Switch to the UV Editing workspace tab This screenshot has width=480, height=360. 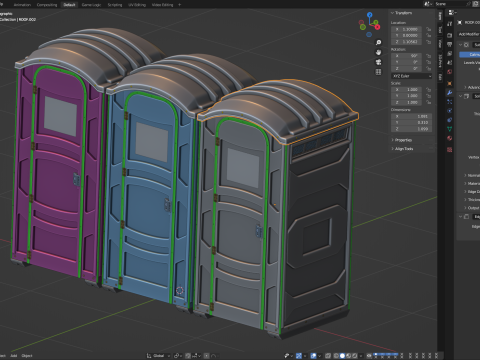[x=137, y=5]
